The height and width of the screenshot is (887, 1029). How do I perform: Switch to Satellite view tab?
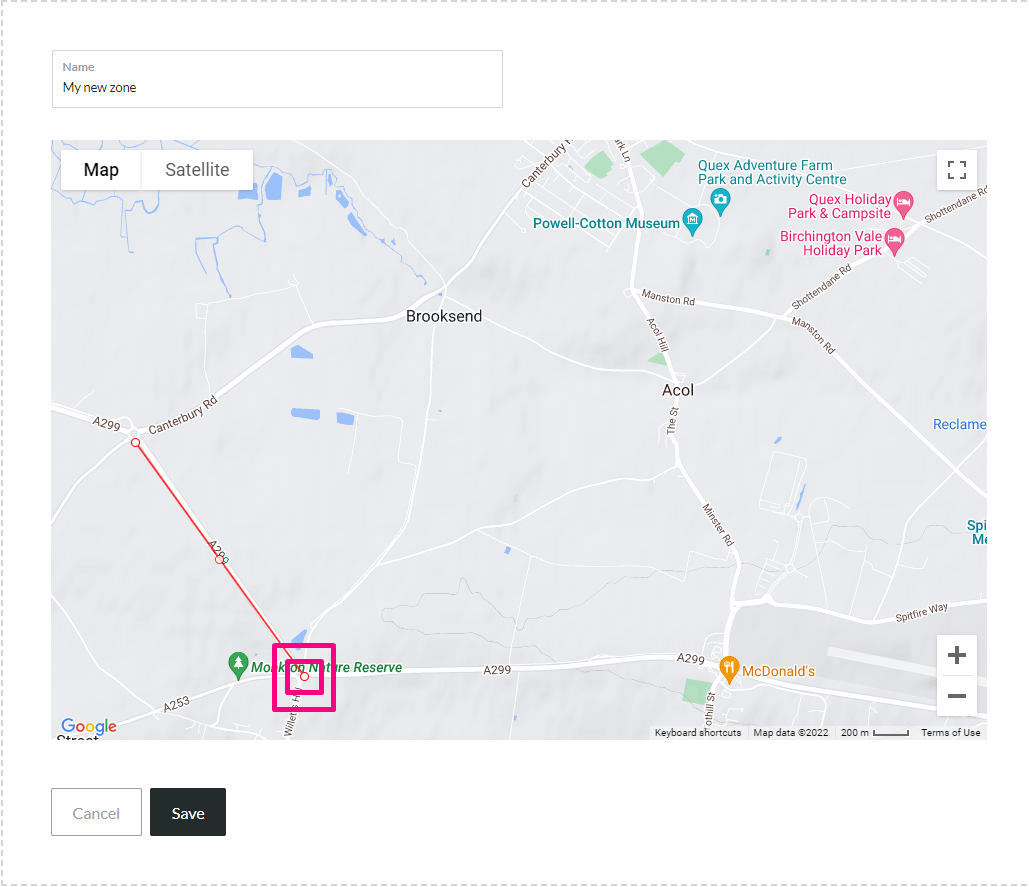(197, 170)
